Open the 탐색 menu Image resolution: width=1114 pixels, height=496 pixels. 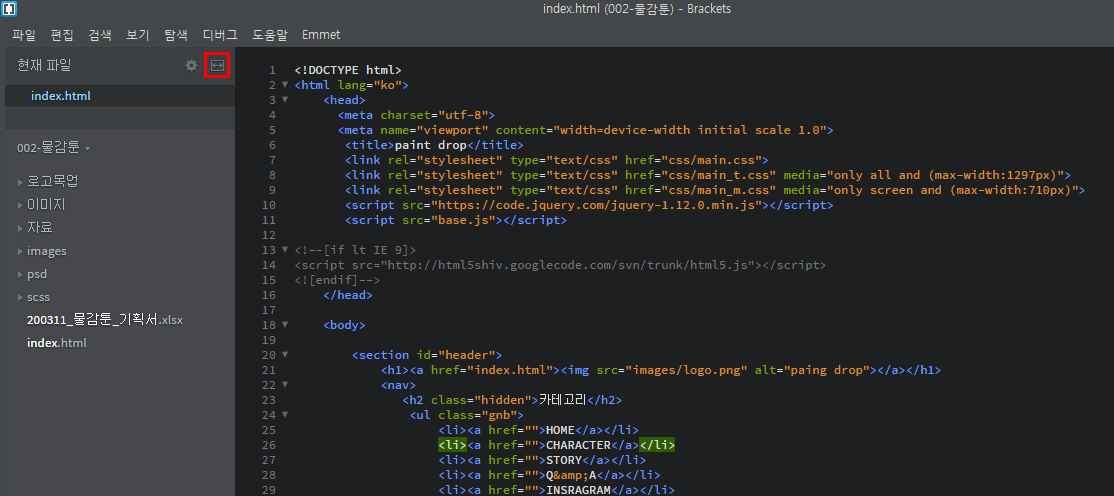coord(175,34)
